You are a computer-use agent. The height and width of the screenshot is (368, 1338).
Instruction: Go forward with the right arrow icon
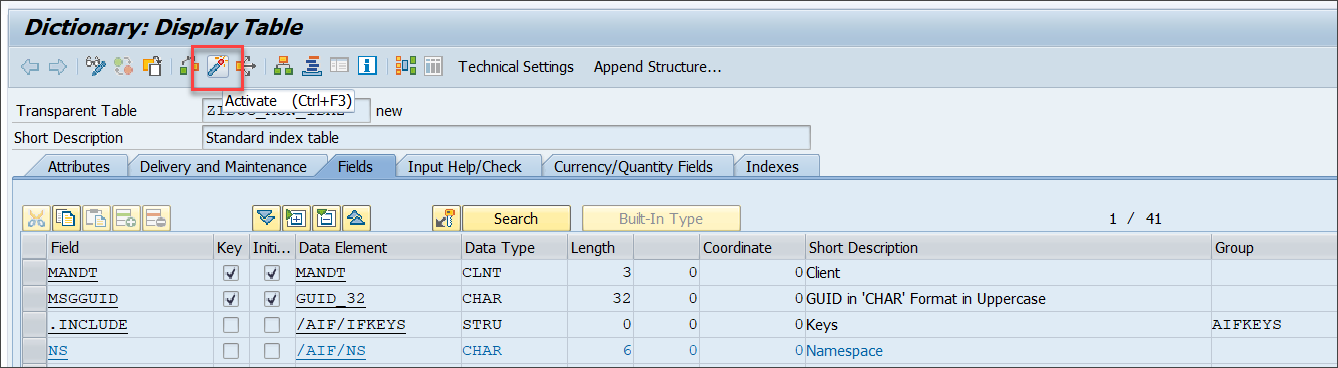(x=58, y=67)
